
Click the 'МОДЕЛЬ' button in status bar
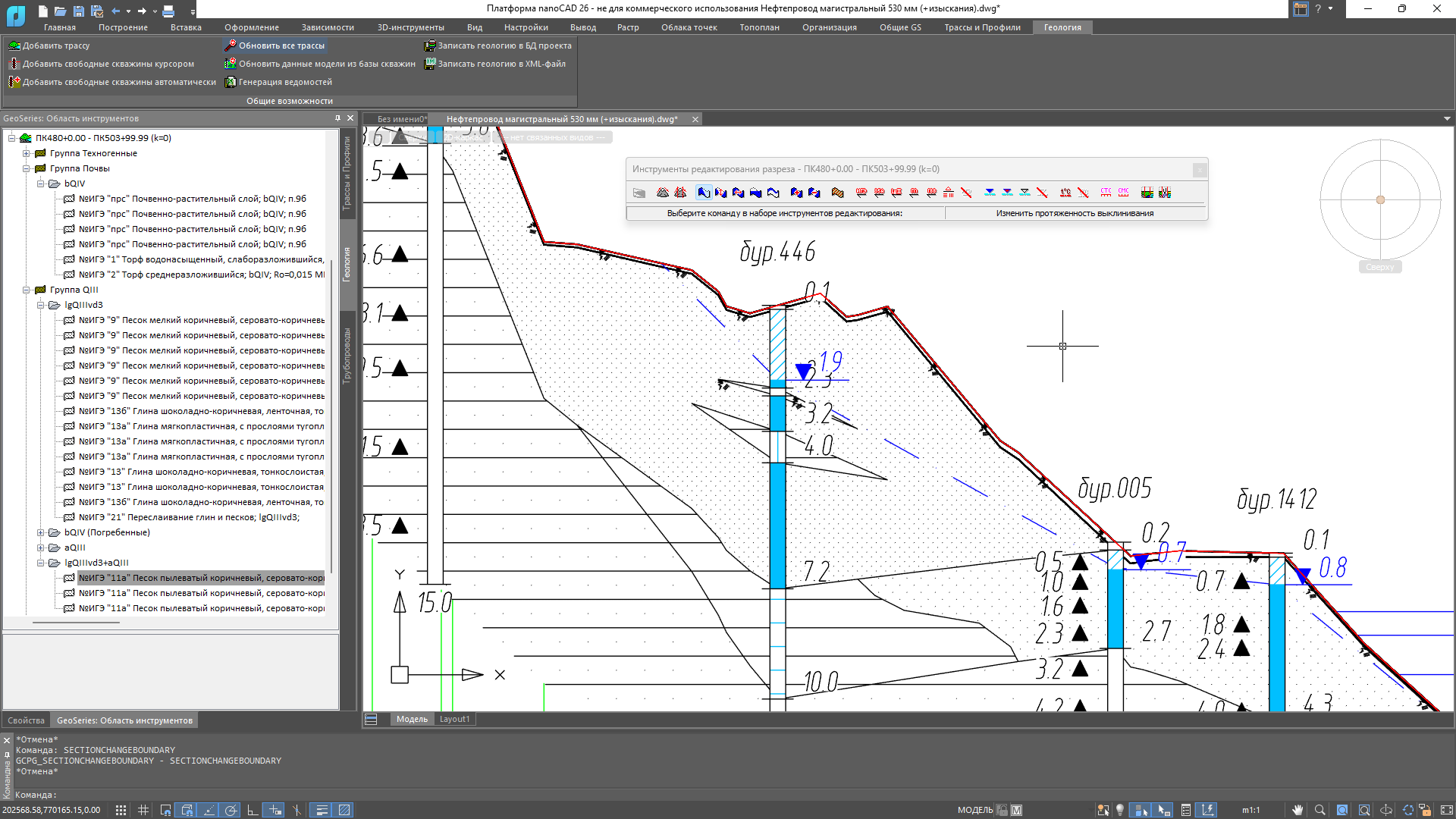(x=974, y=810)
